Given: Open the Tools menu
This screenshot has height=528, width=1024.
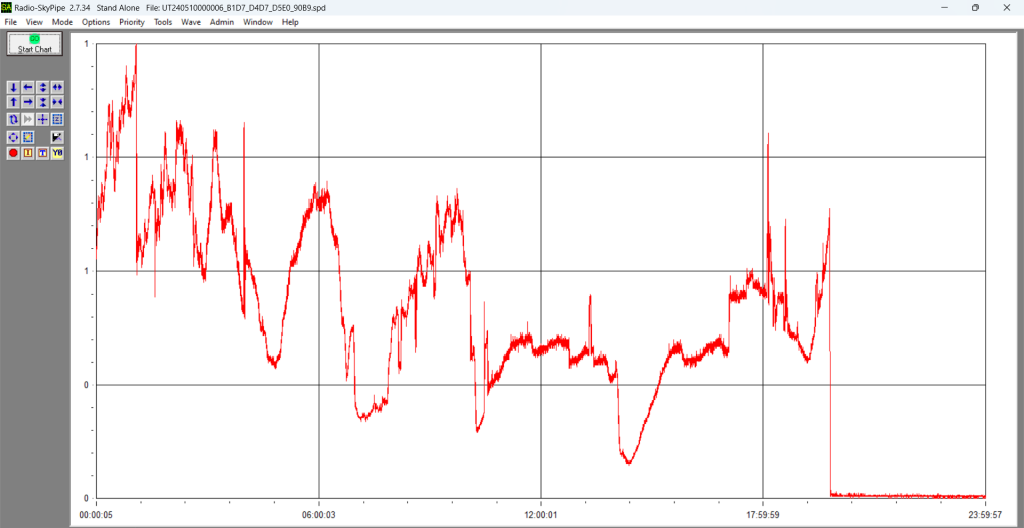Looking at the screenshot, I should pyautogui.click(x=163, y=22).
